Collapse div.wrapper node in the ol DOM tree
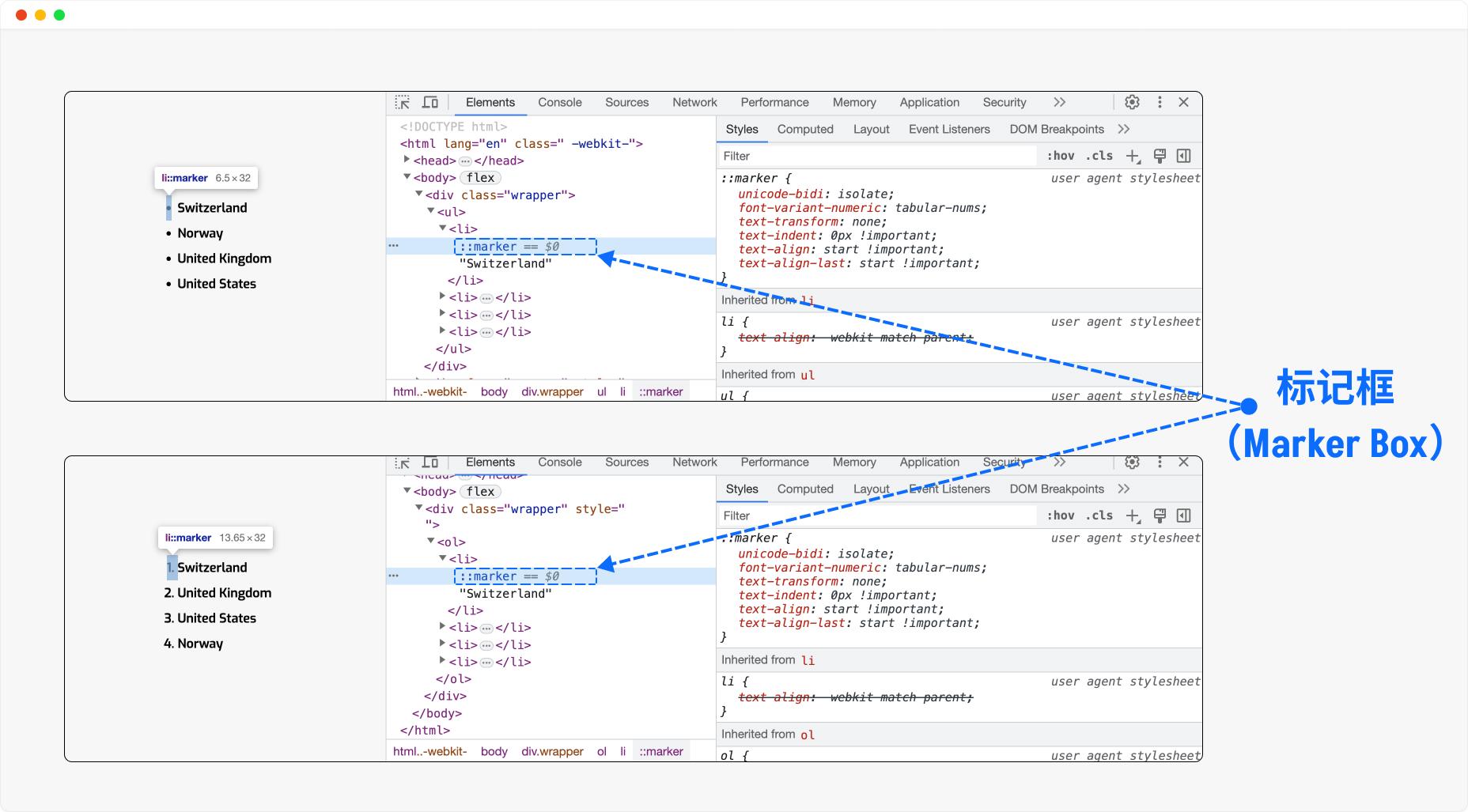 419,508
